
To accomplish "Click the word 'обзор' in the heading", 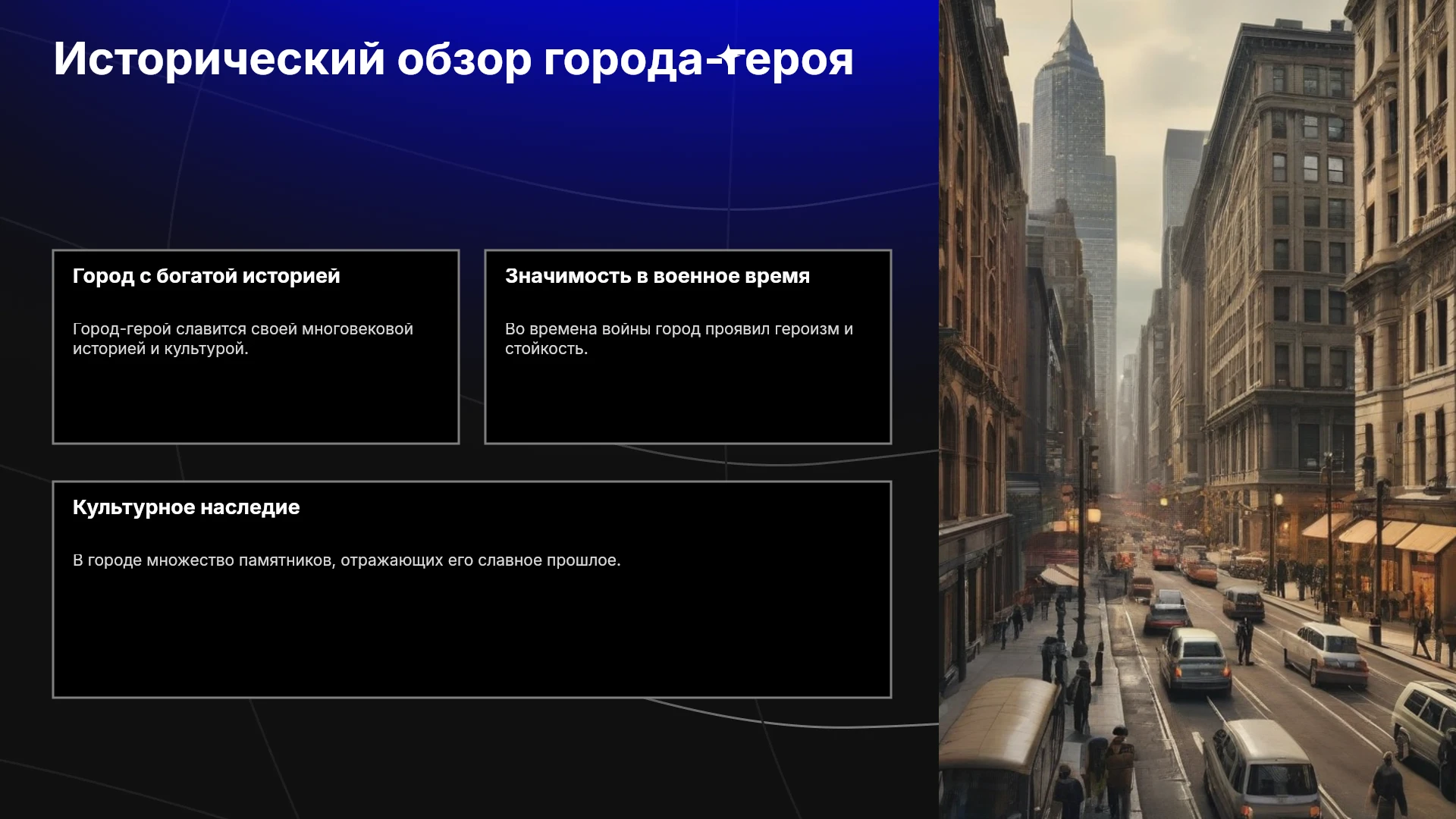I will [464, 59].
